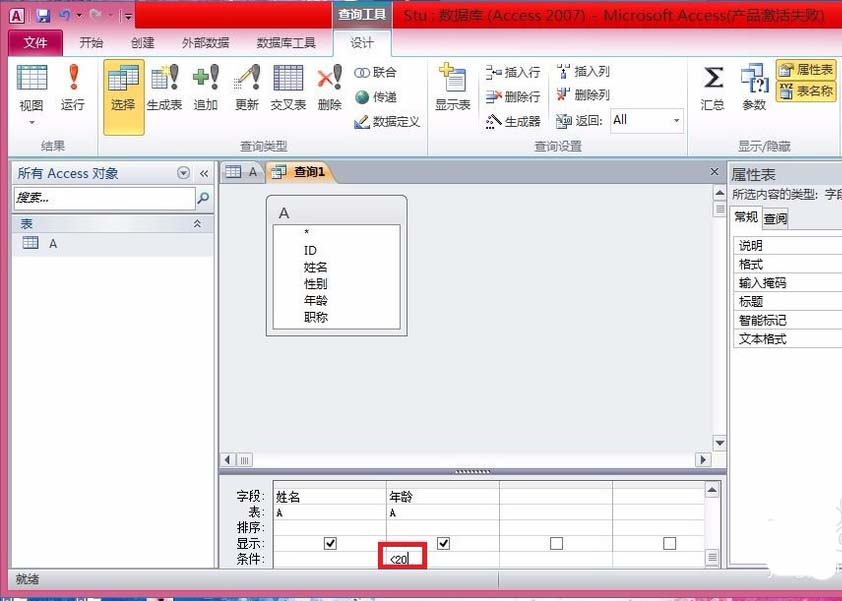Check the 显示 checkbox in fourth grid column
The image size is (842, 601).
click(x=669, y=544)
